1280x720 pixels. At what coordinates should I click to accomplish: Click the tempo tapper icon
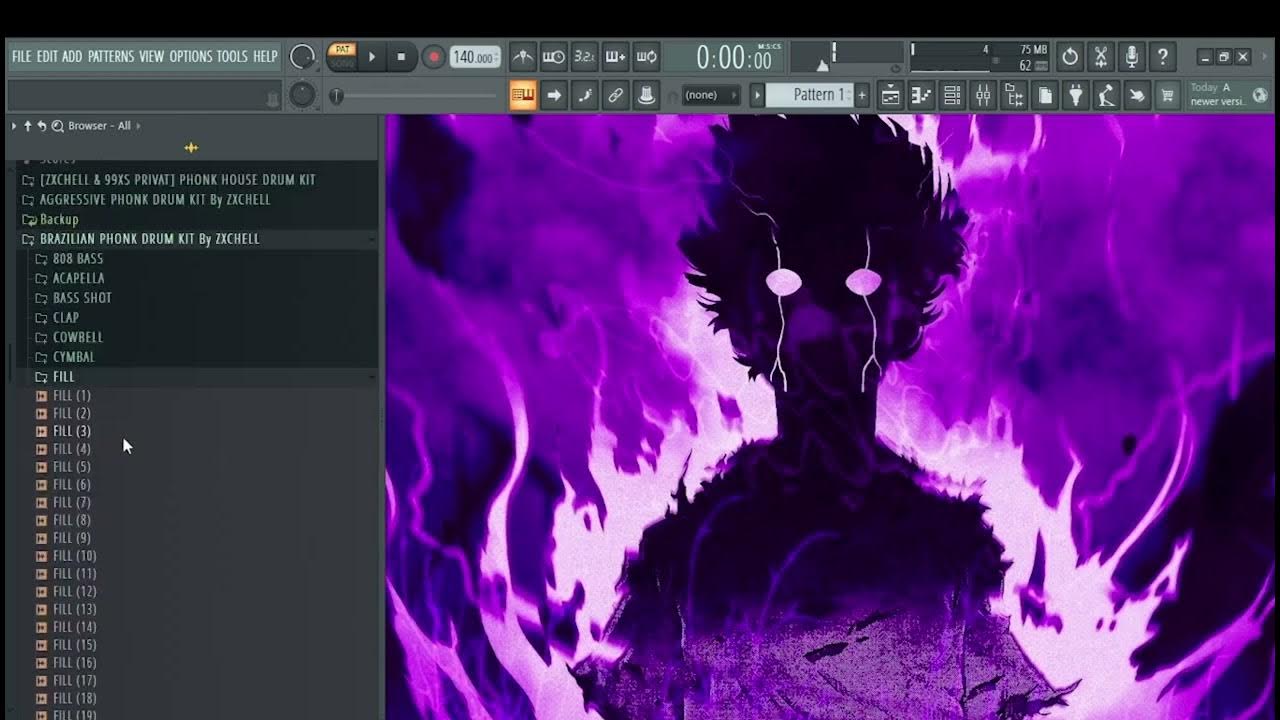[1106, 96]
